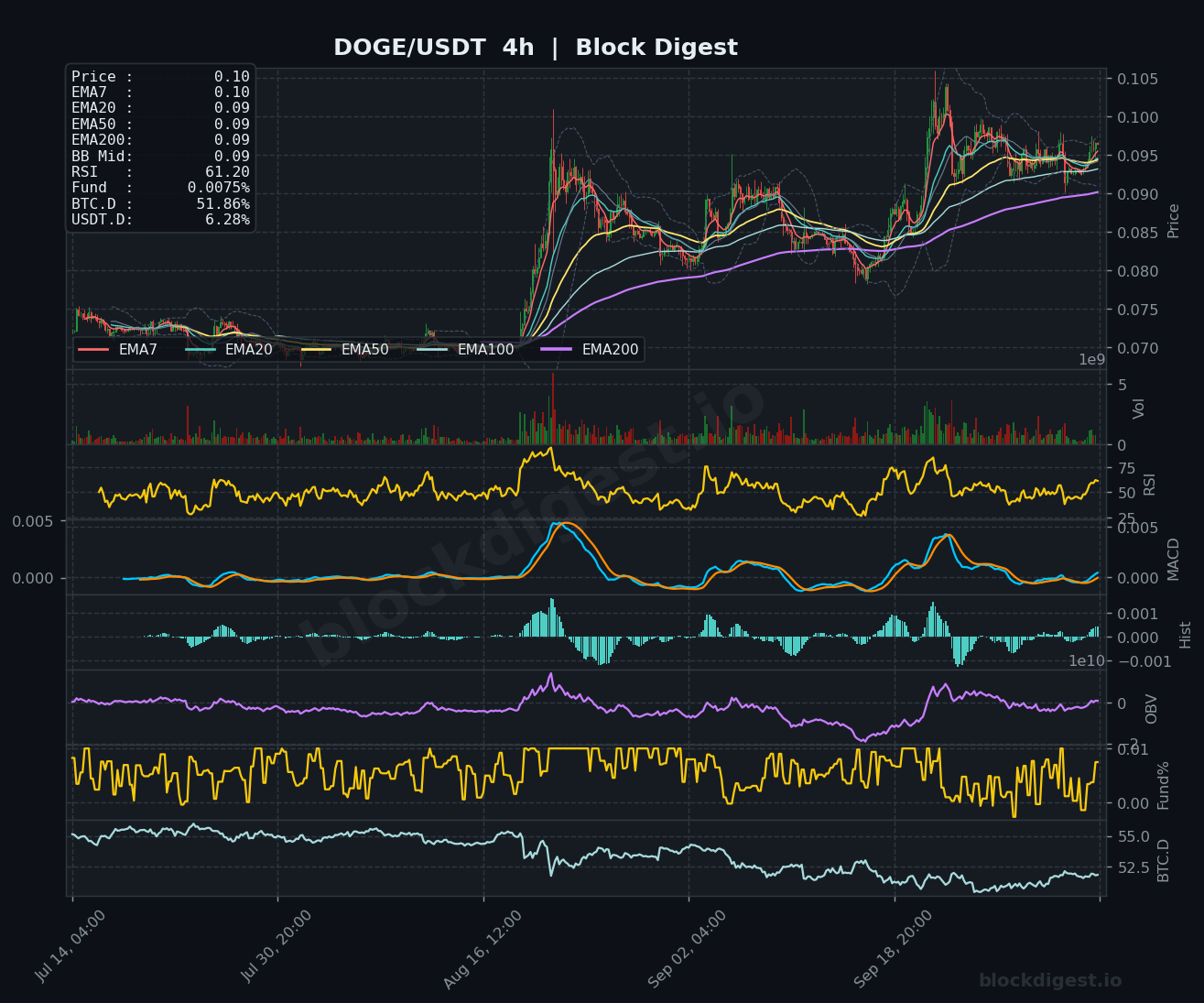Click the 0.075 price axis tick
Image resolution: width=1204 pixels, height=1003 pixels.
(1137, 310)
